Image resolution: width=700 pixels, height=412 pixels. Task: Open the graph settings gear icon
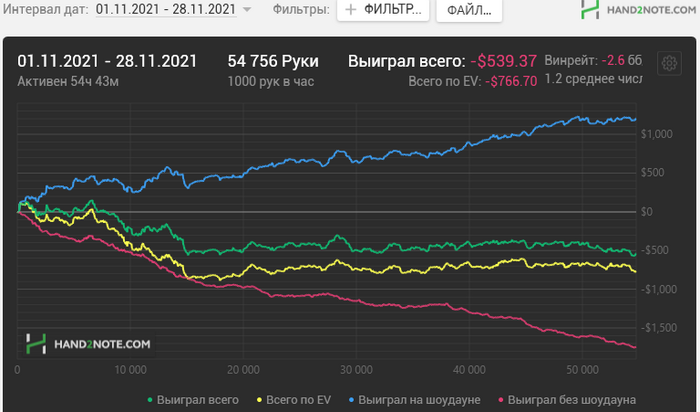(x=669, y=63)
